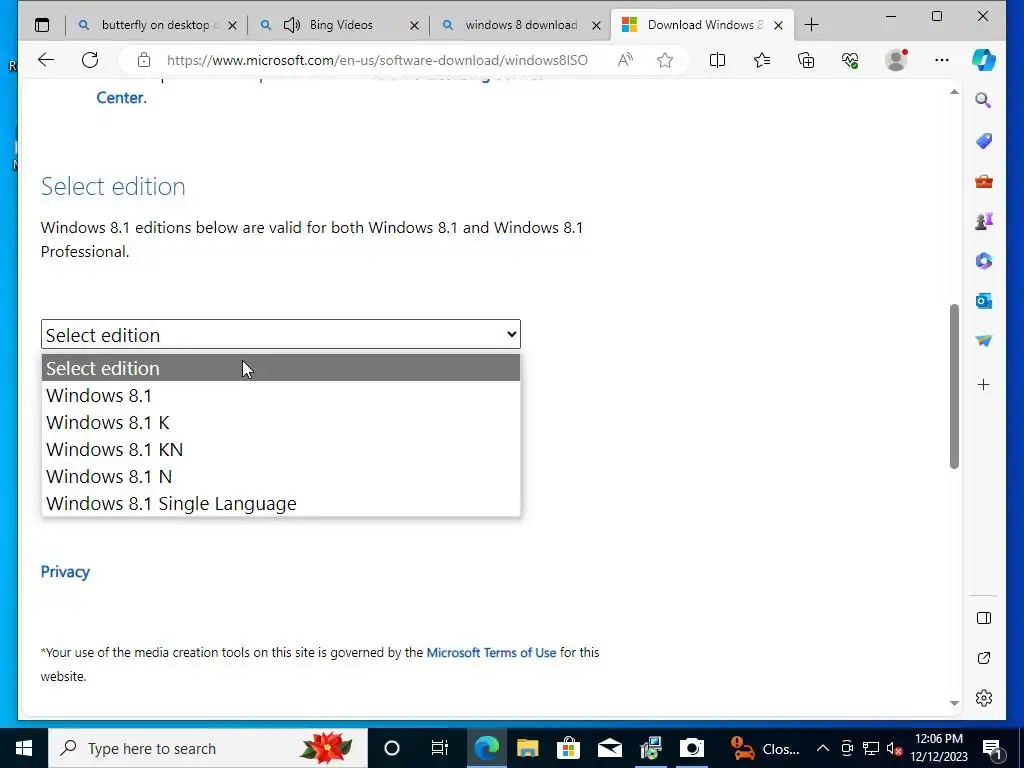1024x768 pixels.
Task: Click the taskbar search box
Action: pyautogui.click(x=208, y=748)
